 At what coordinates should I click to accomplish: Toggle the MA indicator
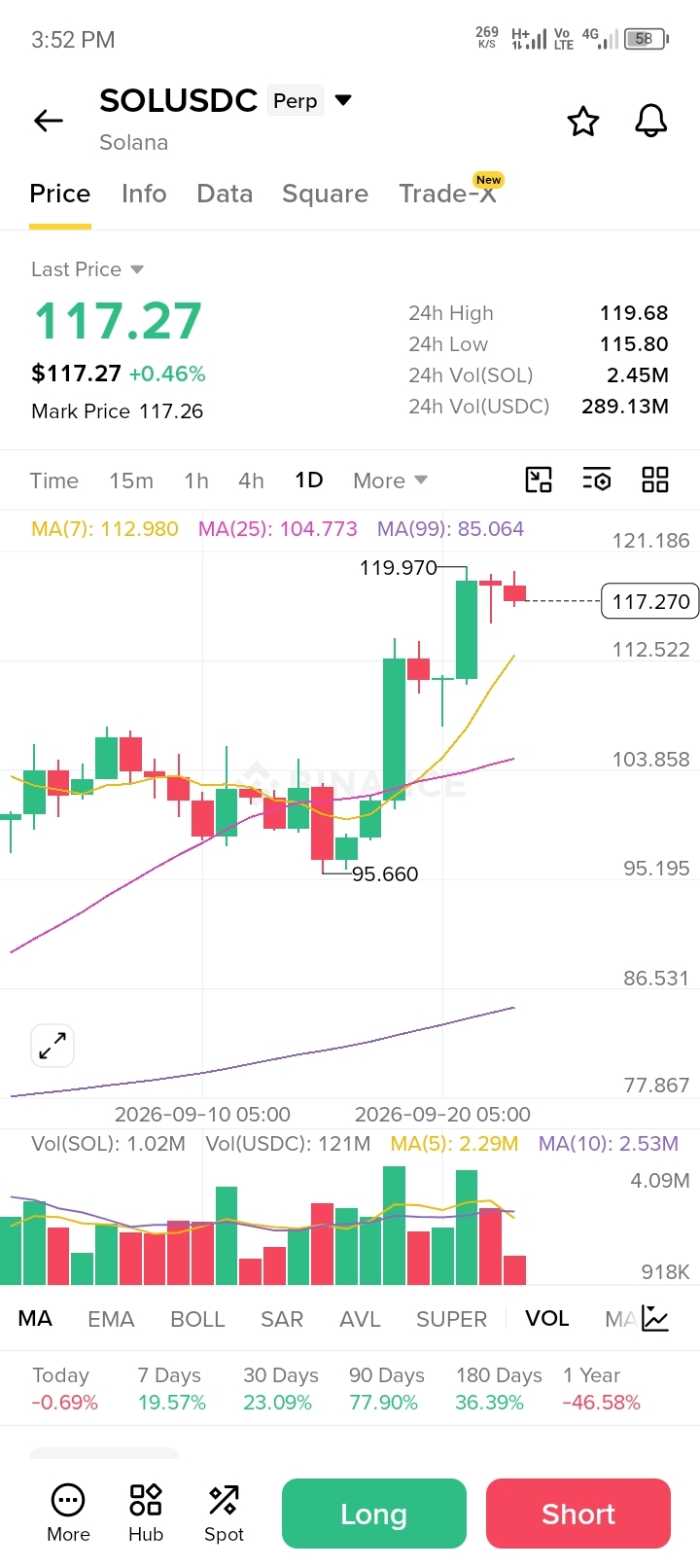(35, 1319)
